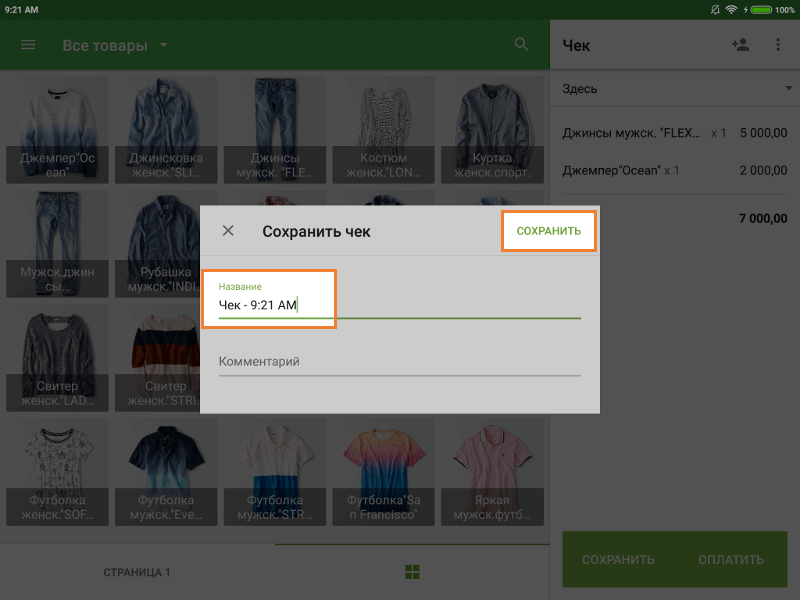Select the Джемпер Ocean product thumbnail
800x600 pixels.
[57, 130]
